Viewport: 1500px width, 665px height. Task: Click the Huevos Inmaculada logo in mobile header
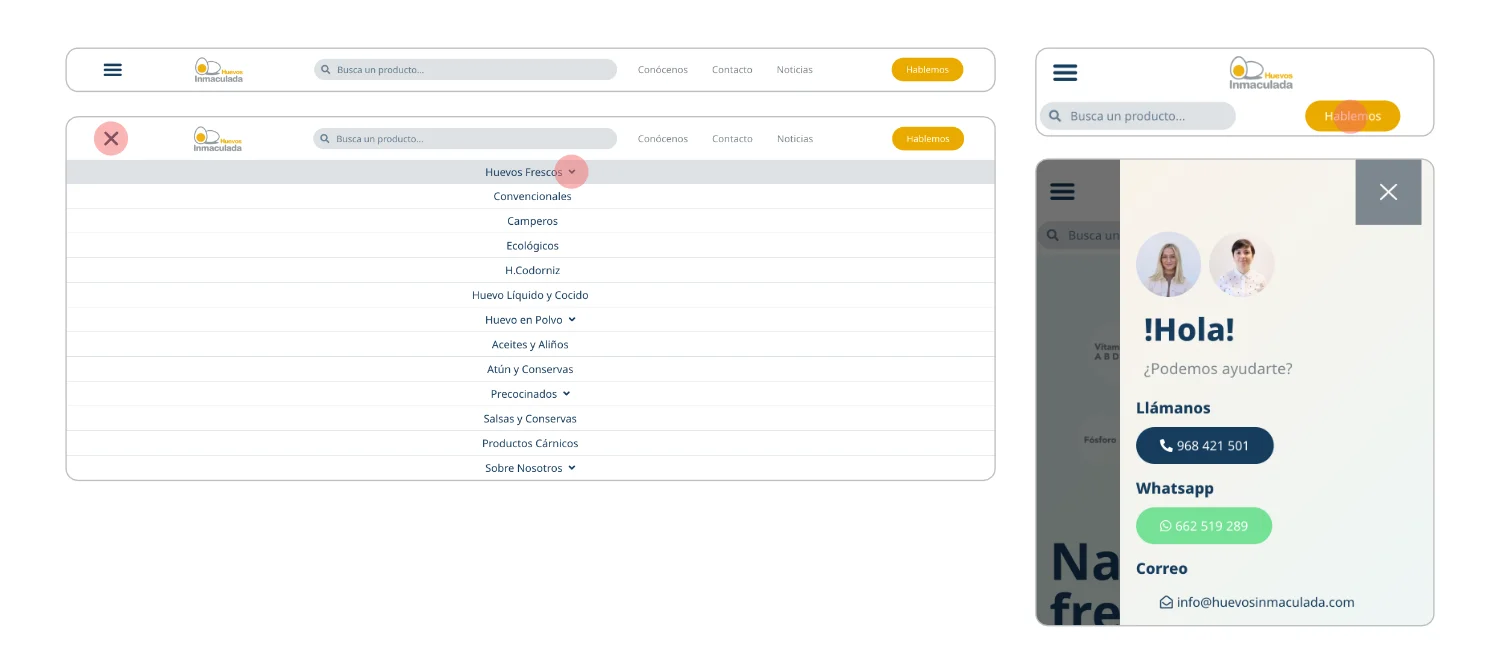tap(1260, 73)
